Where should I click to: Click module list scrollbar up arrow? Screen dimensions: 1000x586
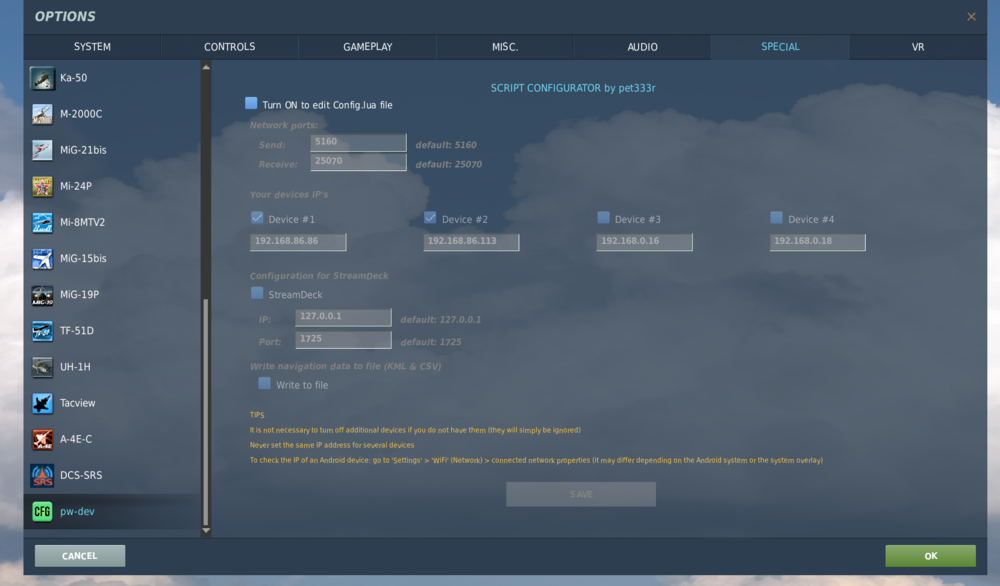click(206, 67)
